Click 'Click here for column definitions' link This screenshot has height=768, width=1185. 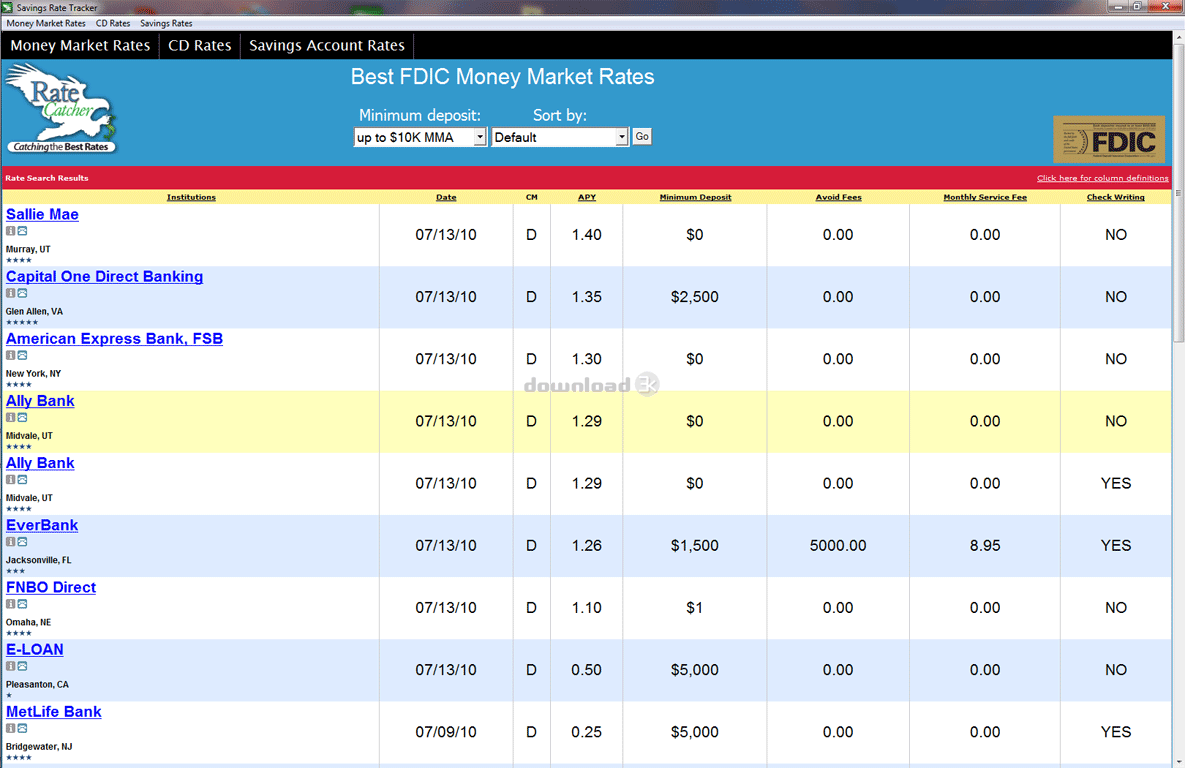pos(1103,178)
